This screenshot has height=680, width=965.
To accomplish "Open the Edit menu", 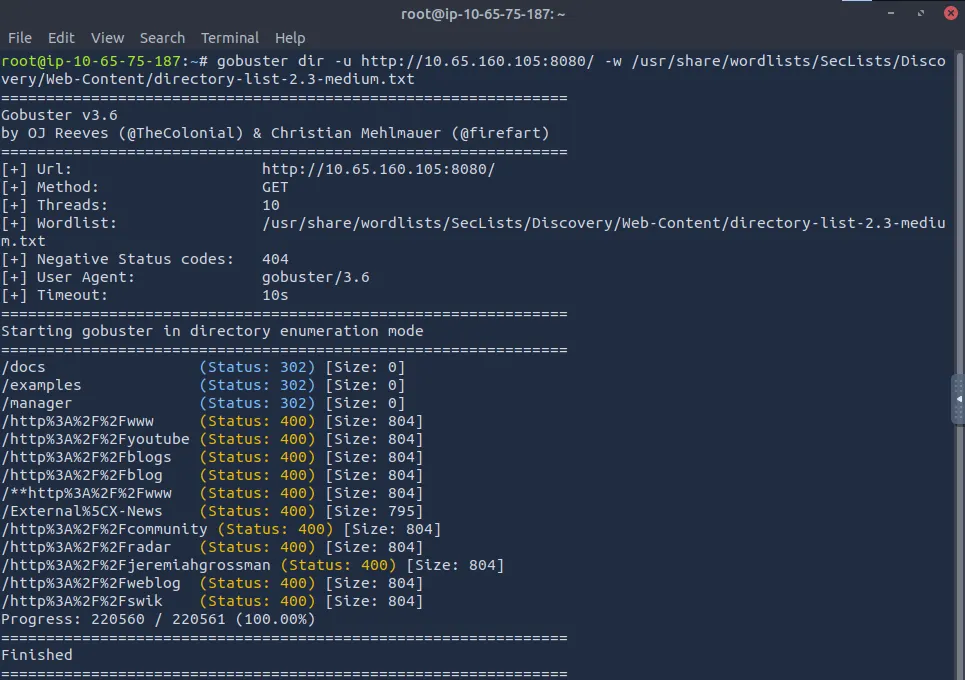I will coord(61,38).
